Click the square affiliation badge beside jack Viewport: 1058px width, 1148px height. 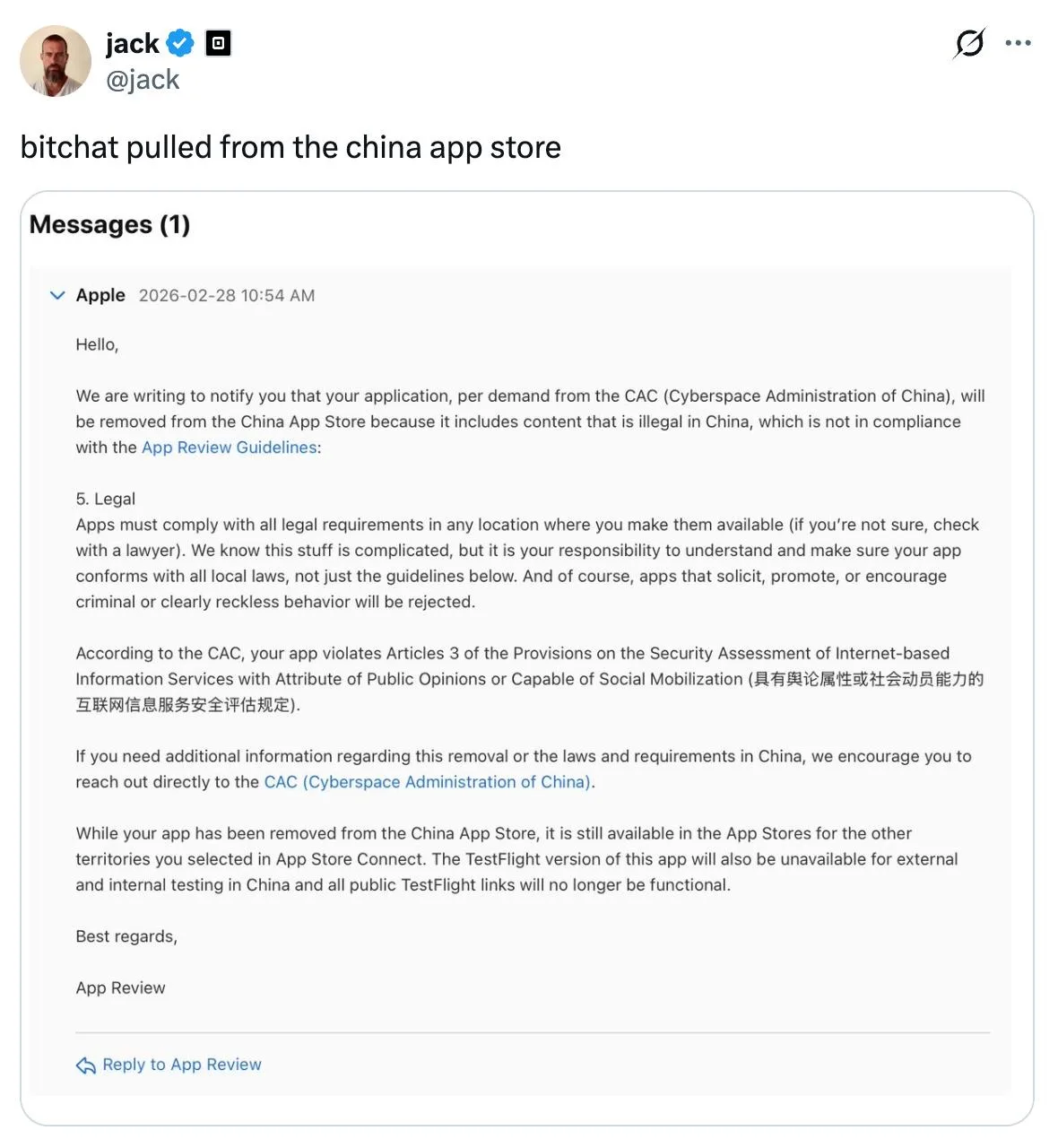(x=218, y=43)
